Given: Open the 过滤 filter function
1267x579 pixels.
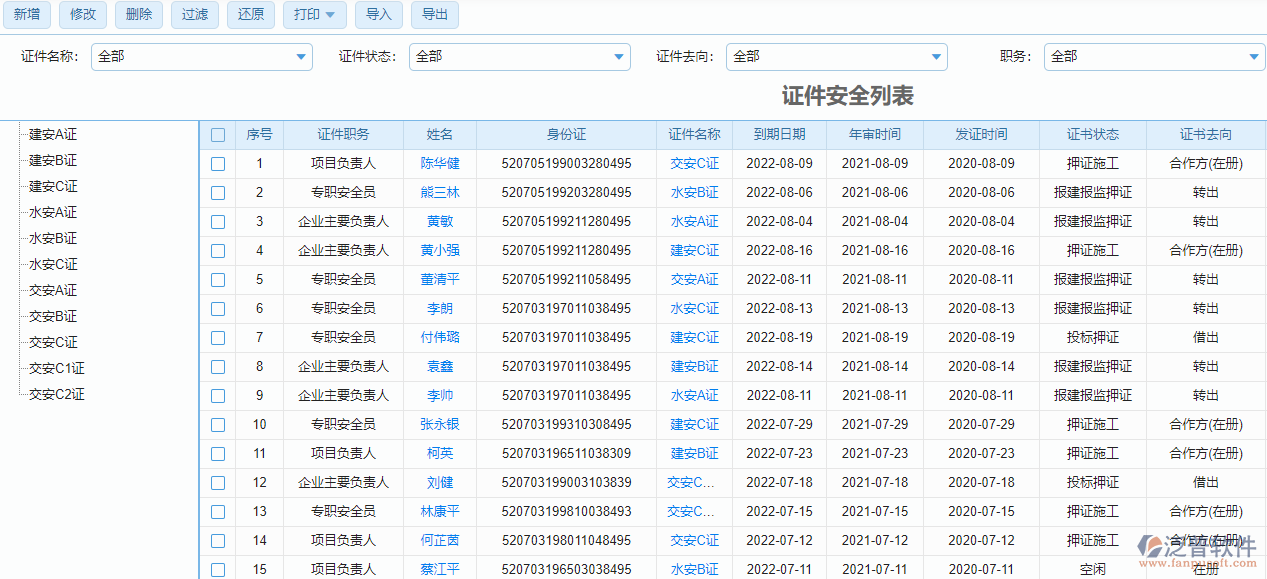Looking at the screenshot, I should (195, 15).
